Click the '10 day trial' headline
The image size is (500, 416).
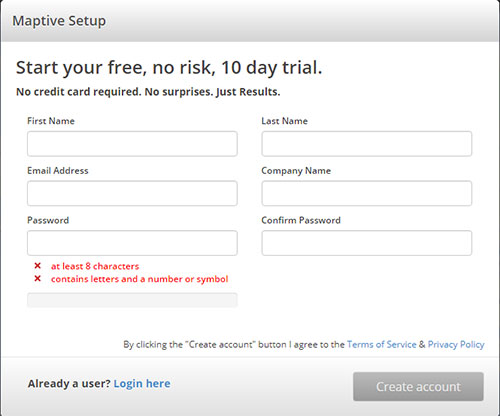pyautogui.click(x=169, y=68)
